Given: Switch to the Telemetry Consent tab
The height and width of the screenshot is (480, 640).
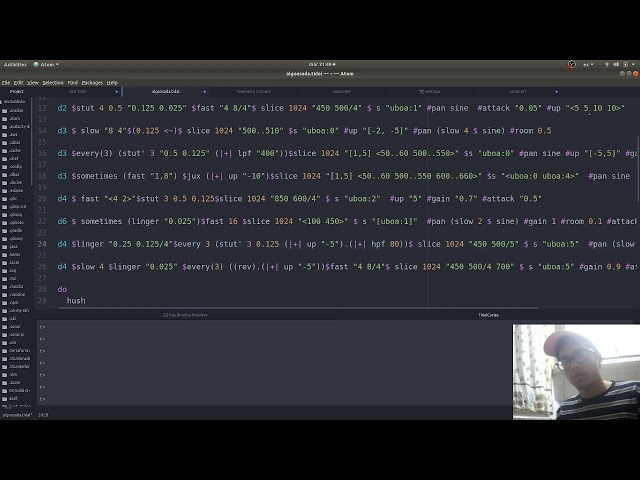Looking at the screenshot, I should (253, 91).
